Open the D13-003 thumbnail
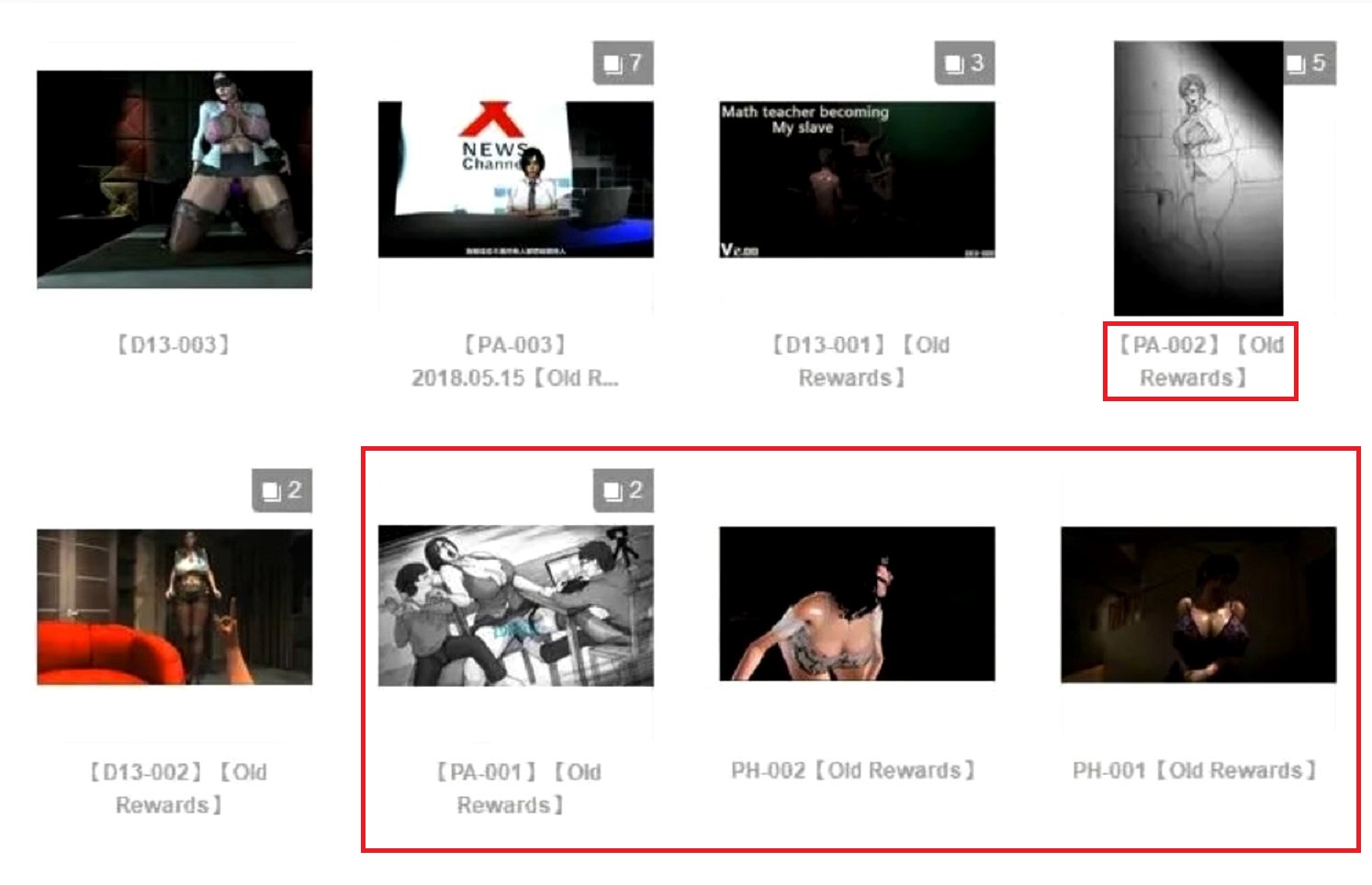The width and height of the screenshot is (1372, 885). click(x=174, y=179)
